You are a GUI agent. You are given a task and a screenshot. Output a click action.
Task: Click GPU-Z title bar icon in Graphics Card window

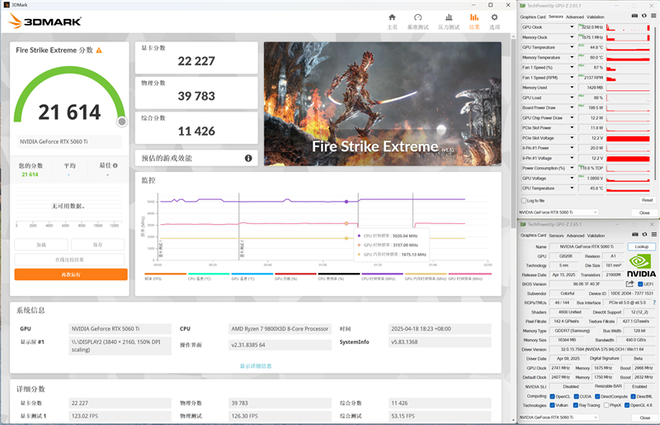[523, 224]
